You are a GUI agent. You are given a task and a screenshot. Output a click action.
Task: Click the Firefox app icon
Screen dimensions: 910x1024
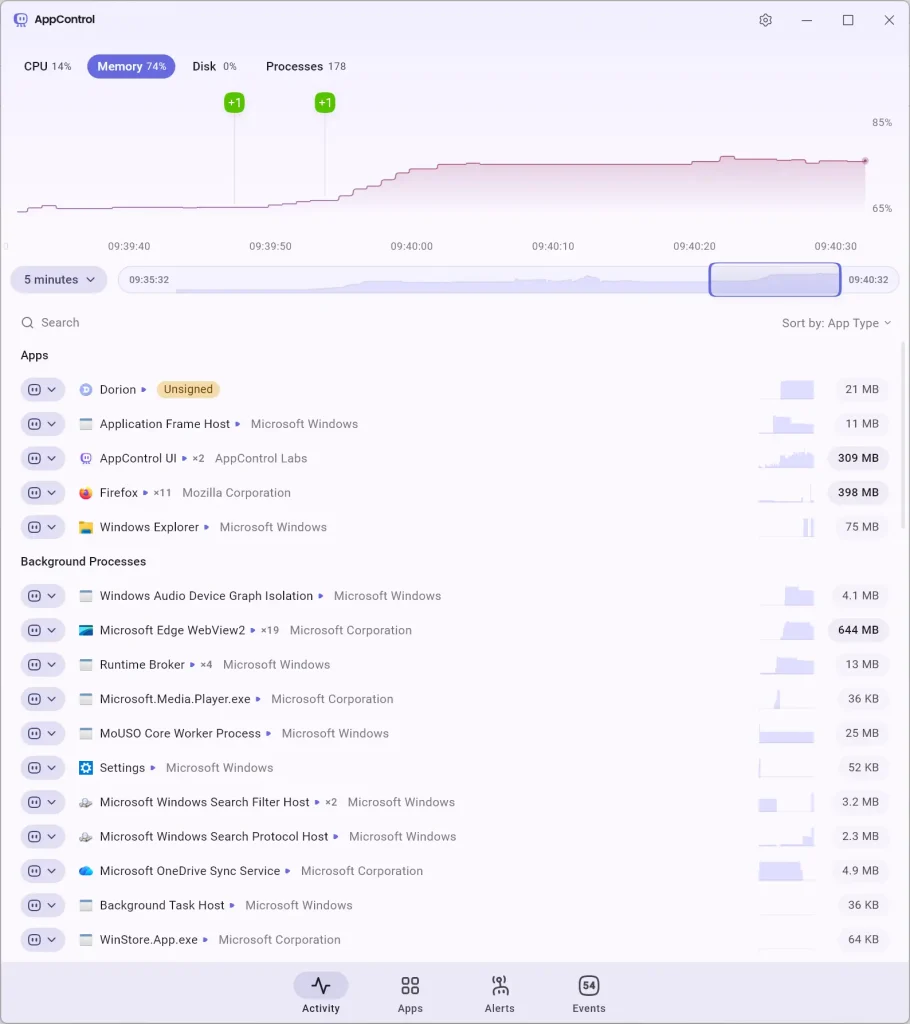pyautogui.click(x=86, y=493)
